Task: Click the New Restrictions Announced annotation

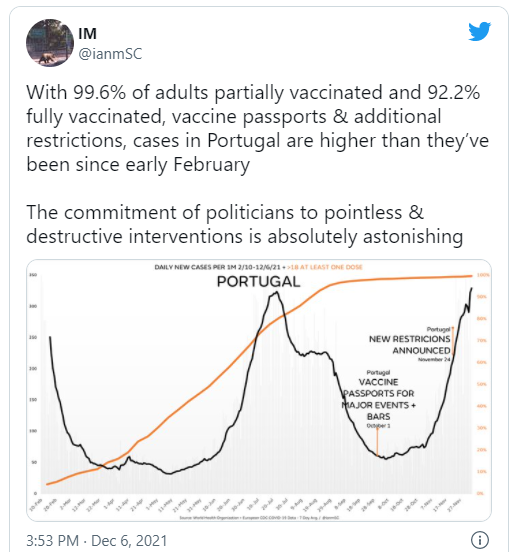Action: pos(409,345)
